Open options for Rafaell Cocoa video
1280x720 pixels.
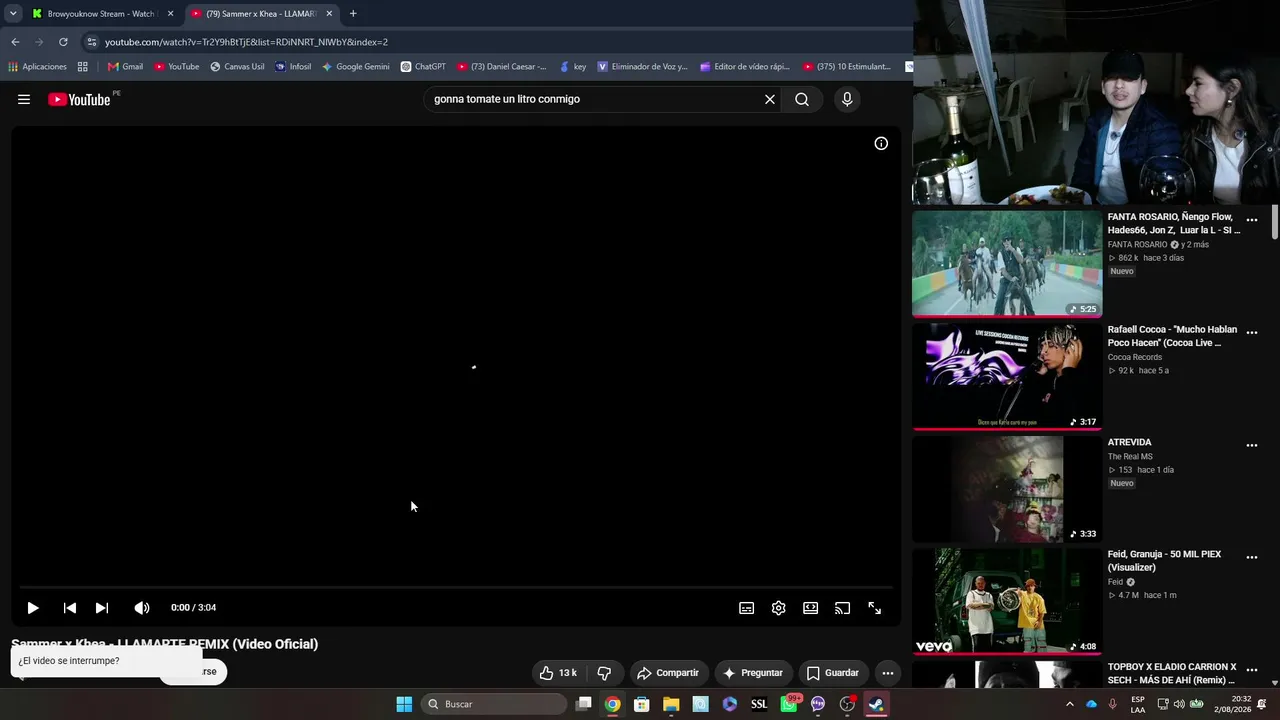click(x=1252, y=332)
